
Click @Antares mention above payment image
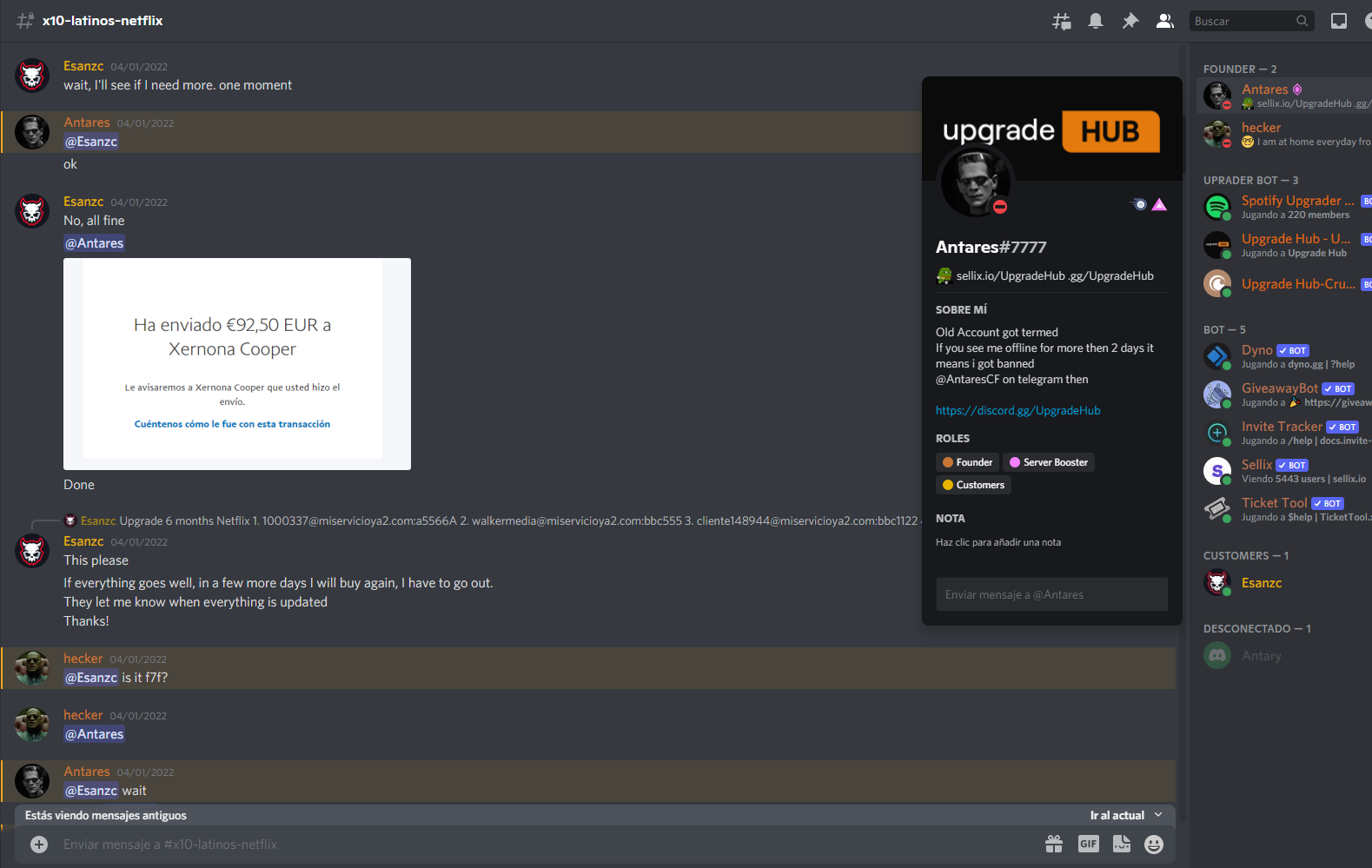click(x=95, y=243)
